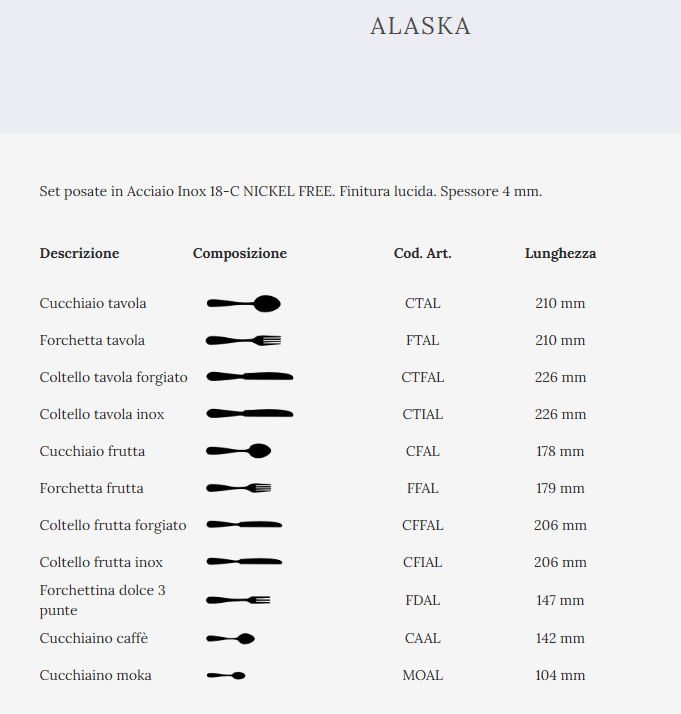Click the CTAL article code
This screenshot has width=681, height=714.
(422, 303)
